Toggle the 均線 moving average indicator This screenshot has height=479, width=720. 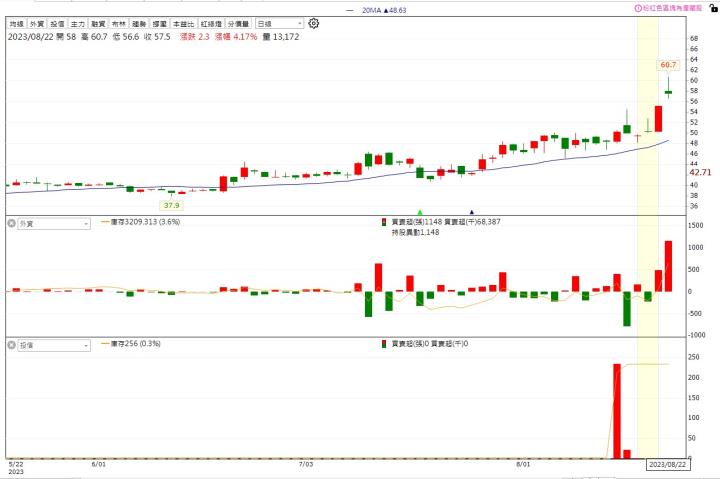click(17, 22)
